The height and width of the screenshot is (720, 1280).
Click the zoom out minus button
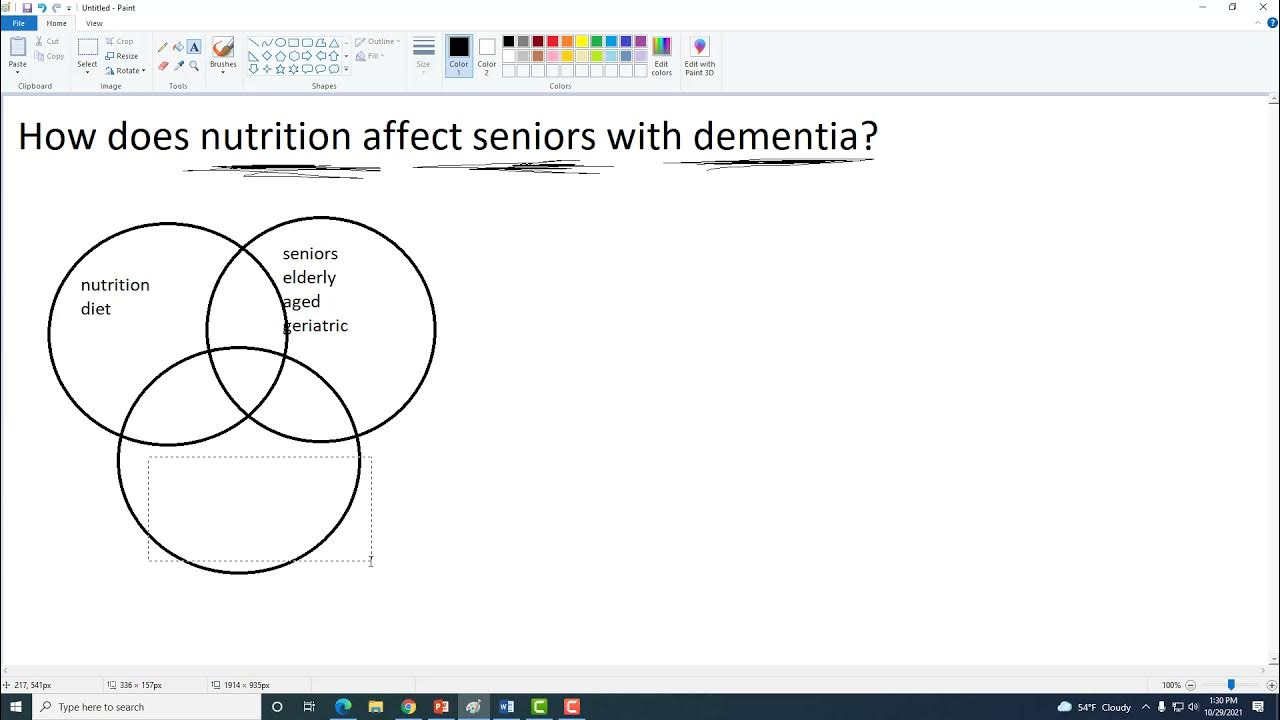click(1190, 685)
